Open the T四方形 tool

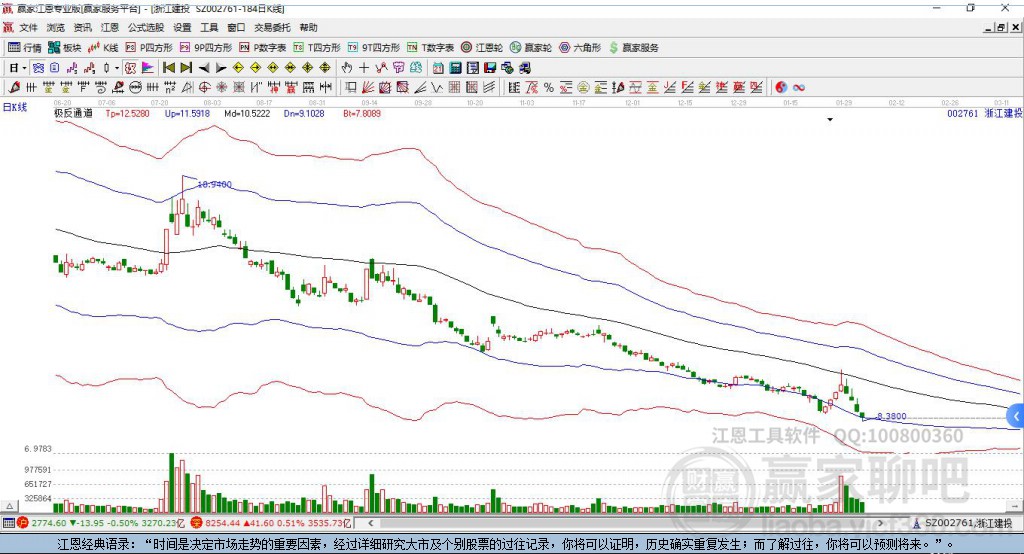click(x=317, y=48)
